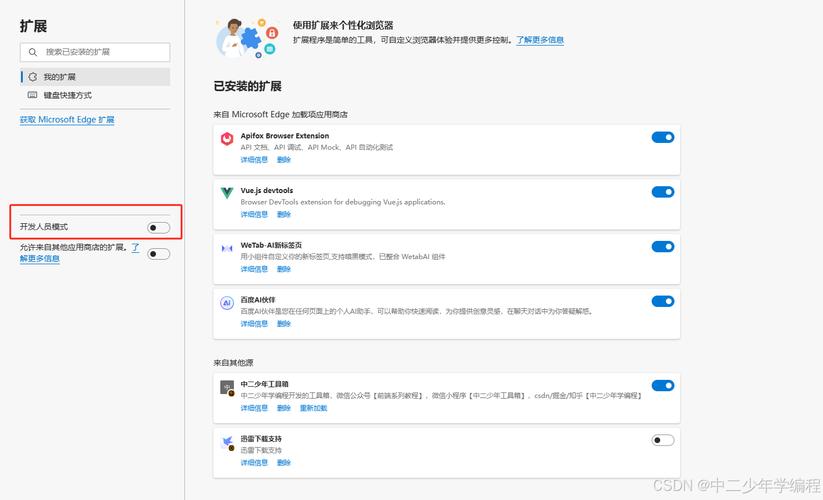Focus the 搜索已安装的扩展 search field
Image resolution: width=823 pixels, height=500 pixels.
click(95, 52)
